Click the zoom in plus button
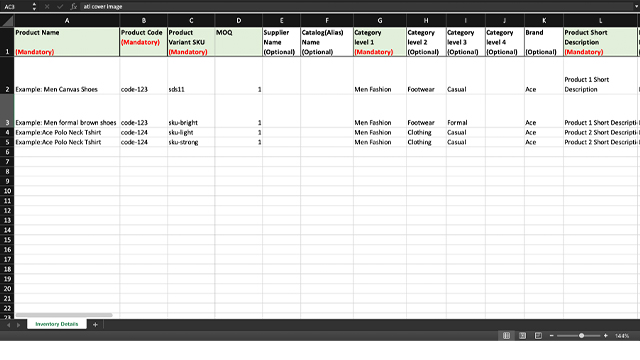 [606, 336]
